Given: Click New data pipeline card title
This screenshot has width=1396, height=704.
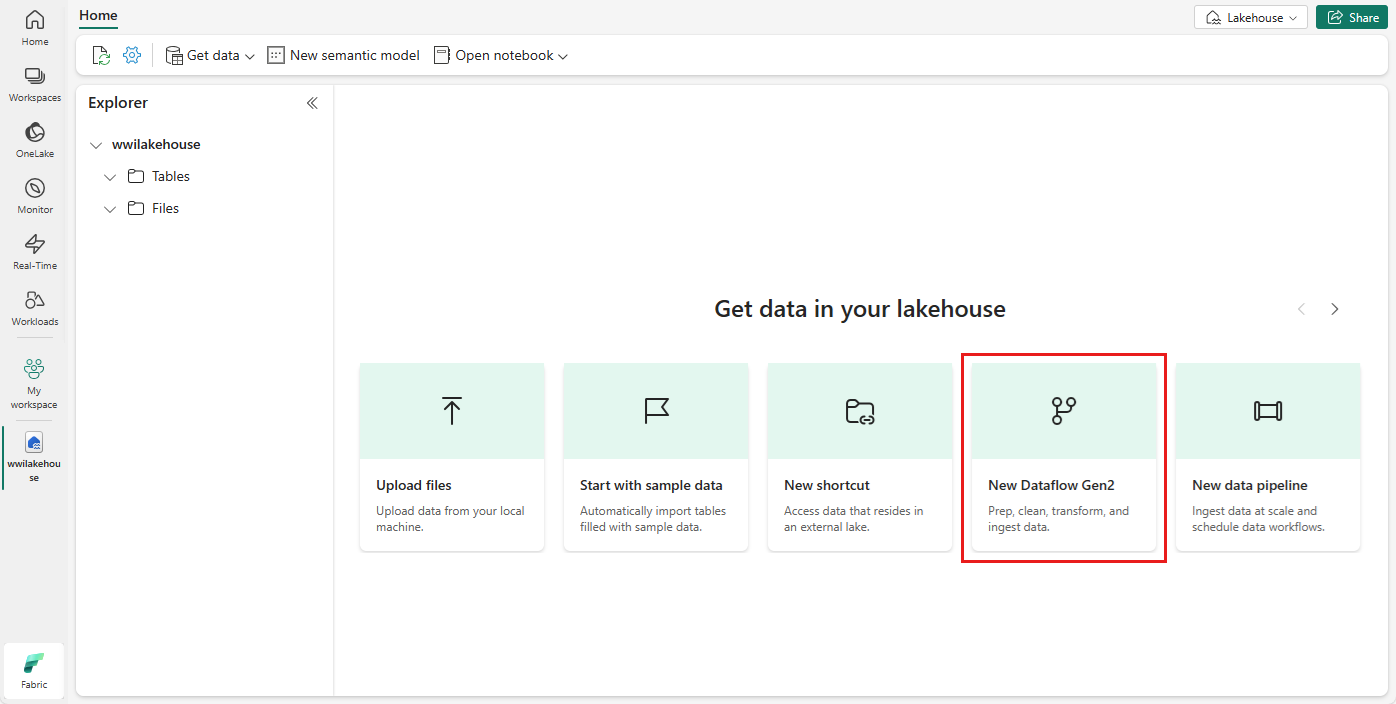Looking at the screenshot, I should (1250, 485).
